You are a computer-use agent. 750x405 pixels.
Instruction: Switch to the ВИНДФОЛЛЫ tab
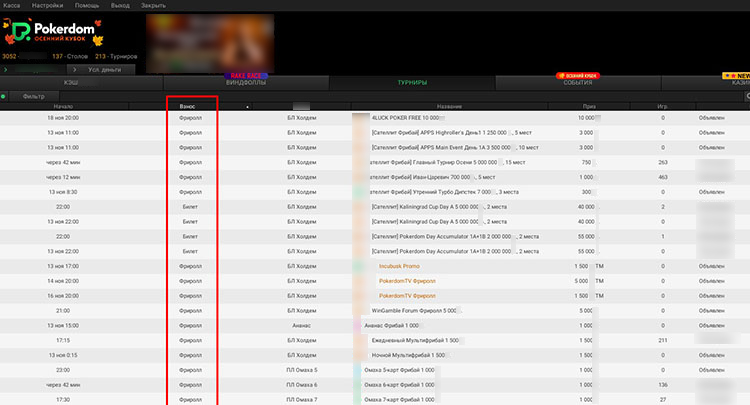click(246, 83)
